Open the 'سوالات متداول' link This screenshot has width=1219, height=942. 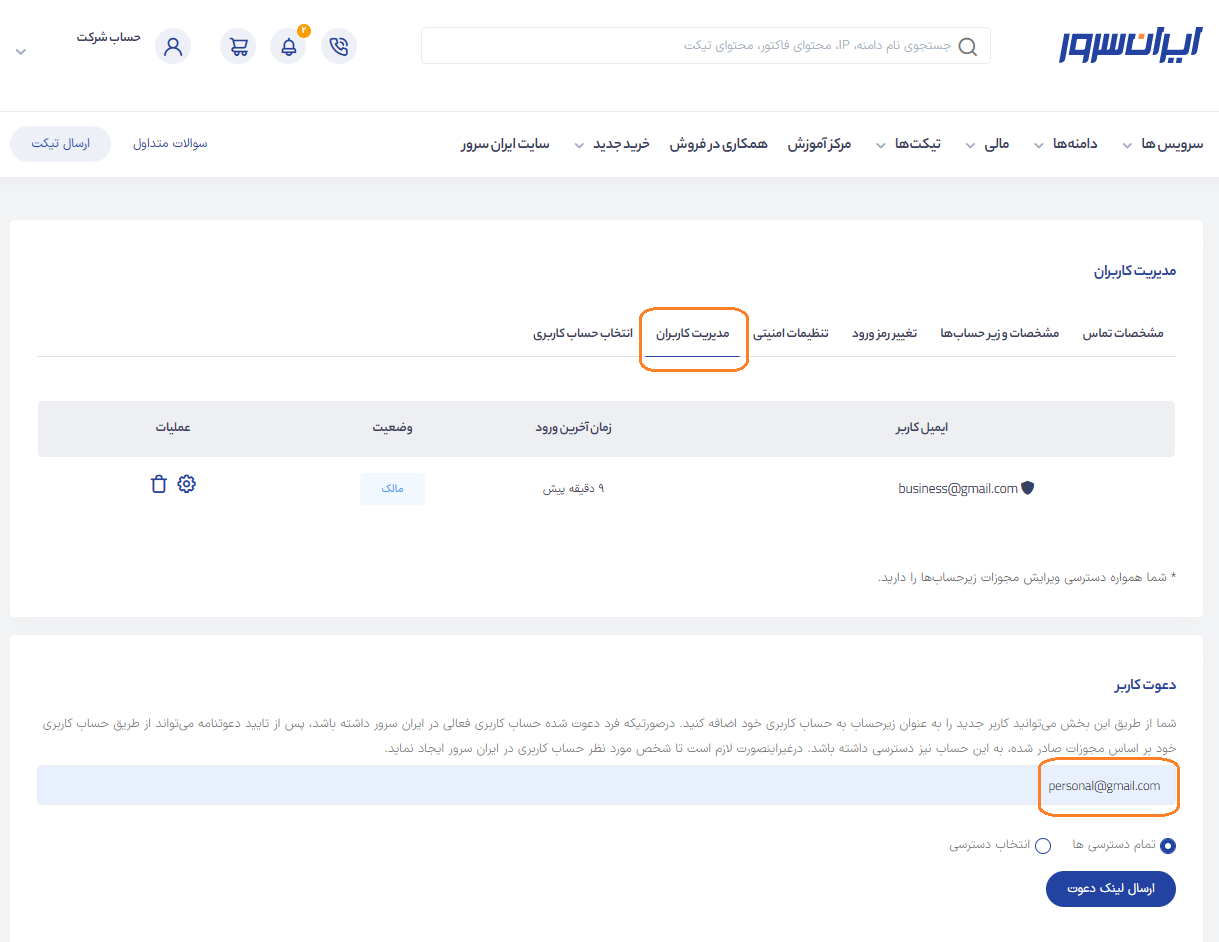(x=170, y=144)
